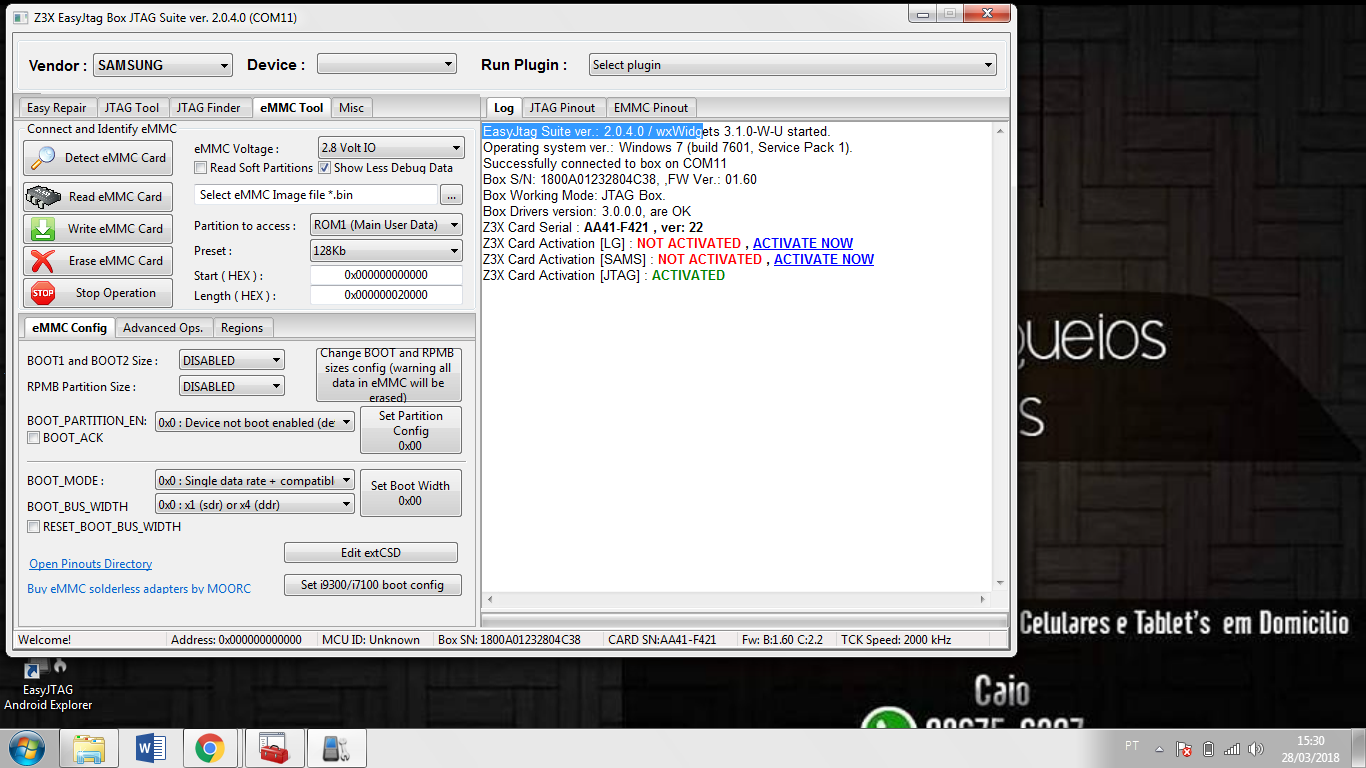Screen dimensions: 1366x768
Task: Open the Regions tab
Action: (x=242, y=328)
